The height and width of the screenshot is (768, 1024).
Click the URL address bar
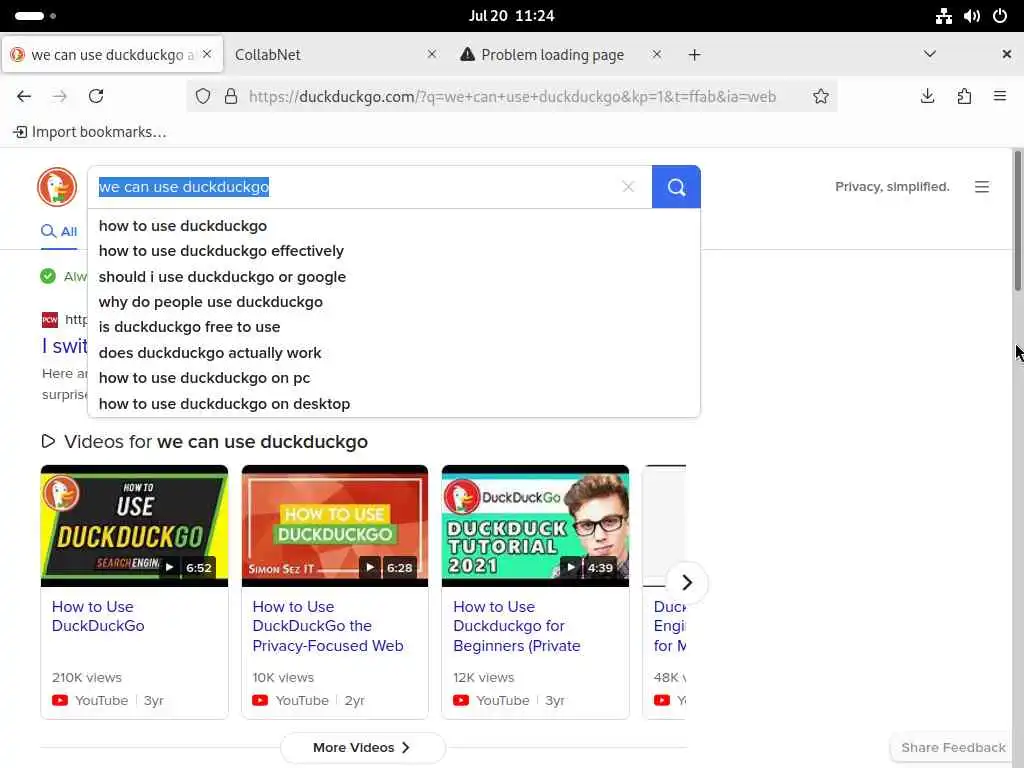[511, 97]
